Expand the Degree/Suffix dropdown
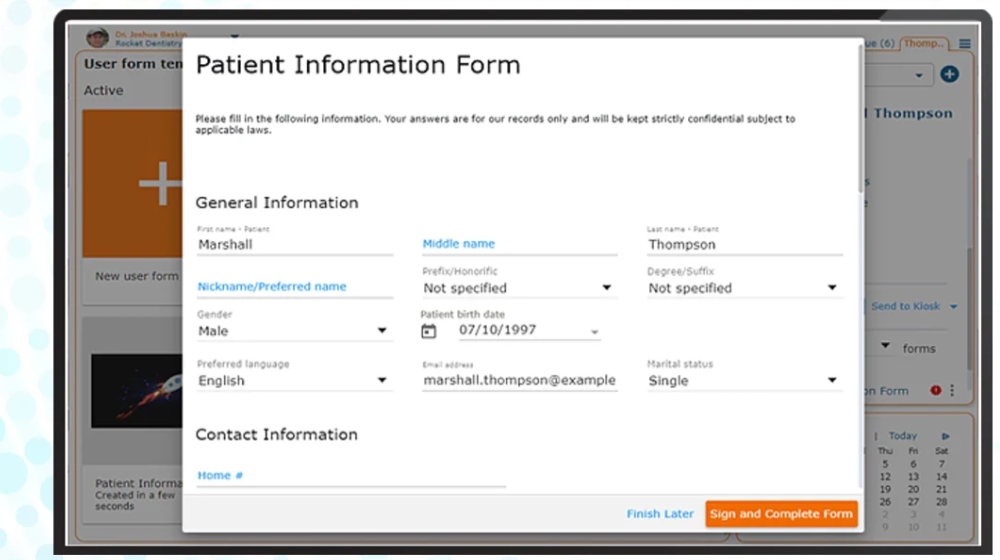 pos(832,288)
